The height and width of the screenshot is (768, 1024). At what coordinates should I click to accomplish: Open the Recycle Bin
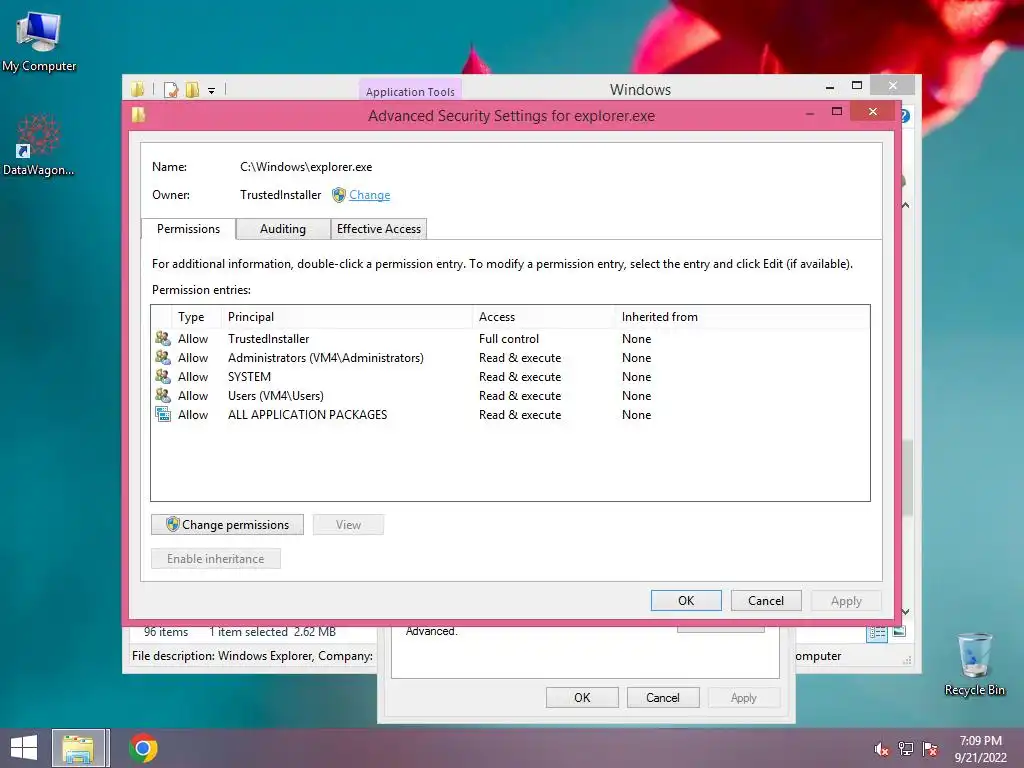pos(974,664)
